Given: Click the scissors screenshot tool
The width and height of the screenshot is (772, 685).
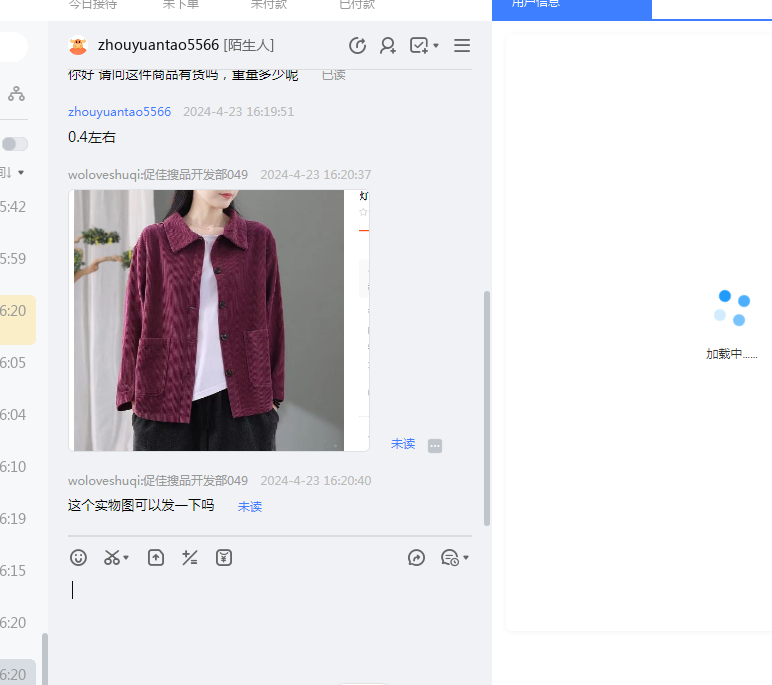Looking at the screenshot, I should (x=112, y=558).
